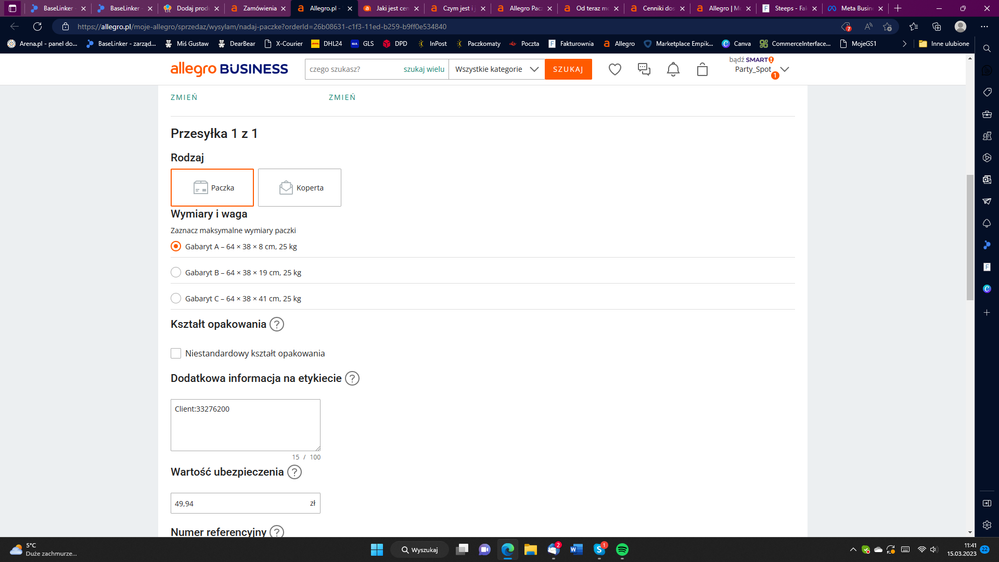
Task: Click the Allegro Business logo
Action: click(229, 69)
